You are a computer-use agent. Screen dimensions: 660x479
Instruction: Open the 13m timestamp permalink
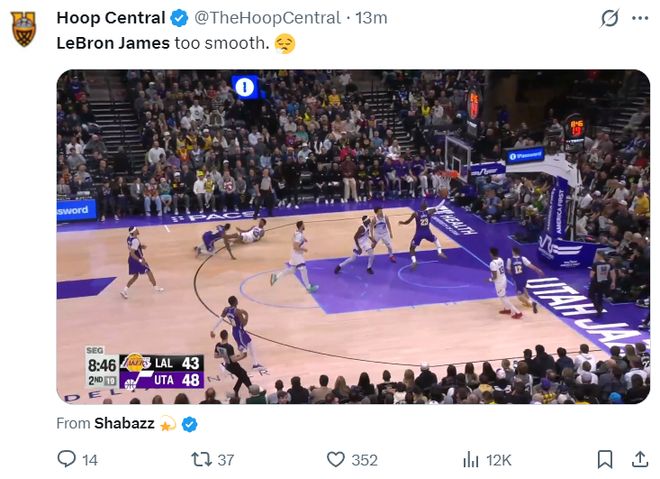[372, 18]
